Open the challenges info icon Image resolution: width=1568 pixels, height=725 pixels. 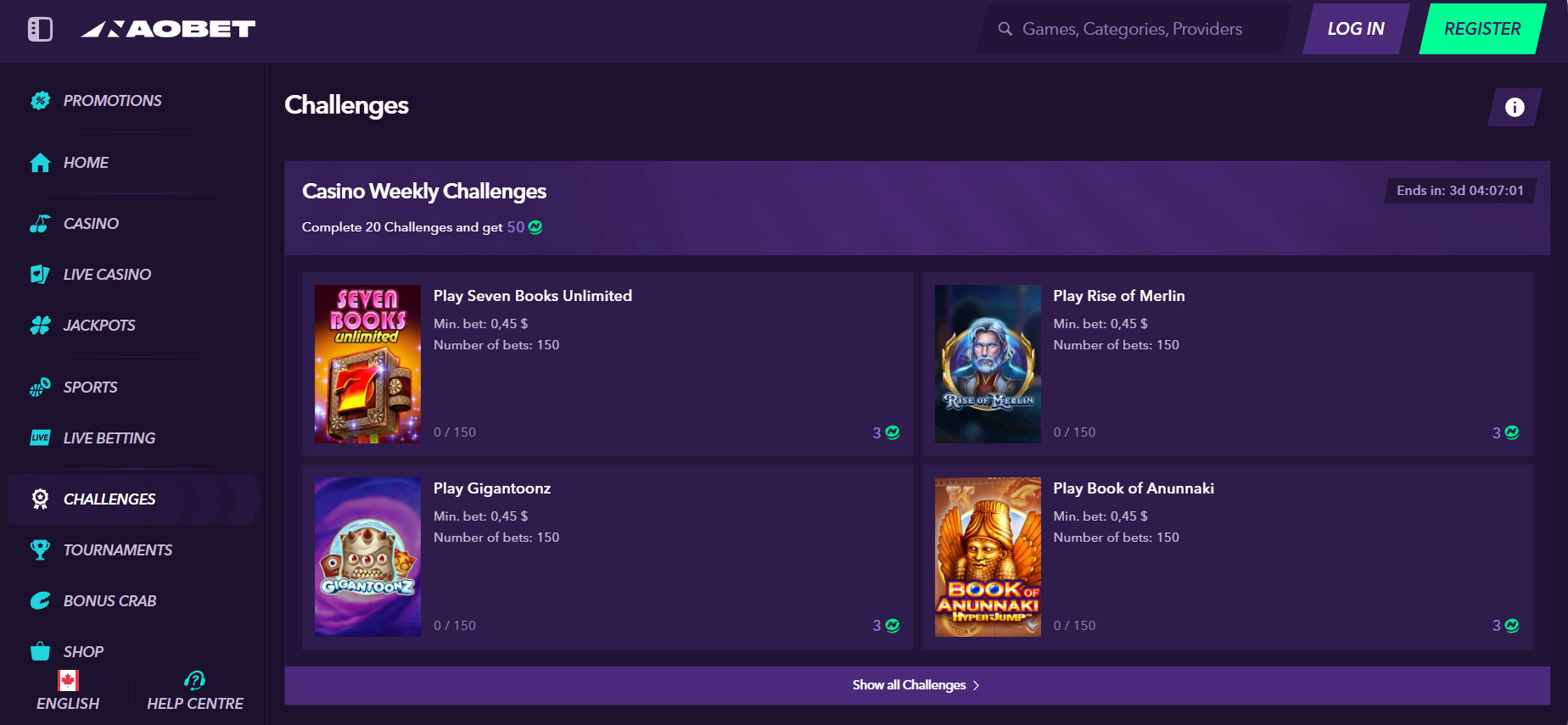click(1515, 107)
